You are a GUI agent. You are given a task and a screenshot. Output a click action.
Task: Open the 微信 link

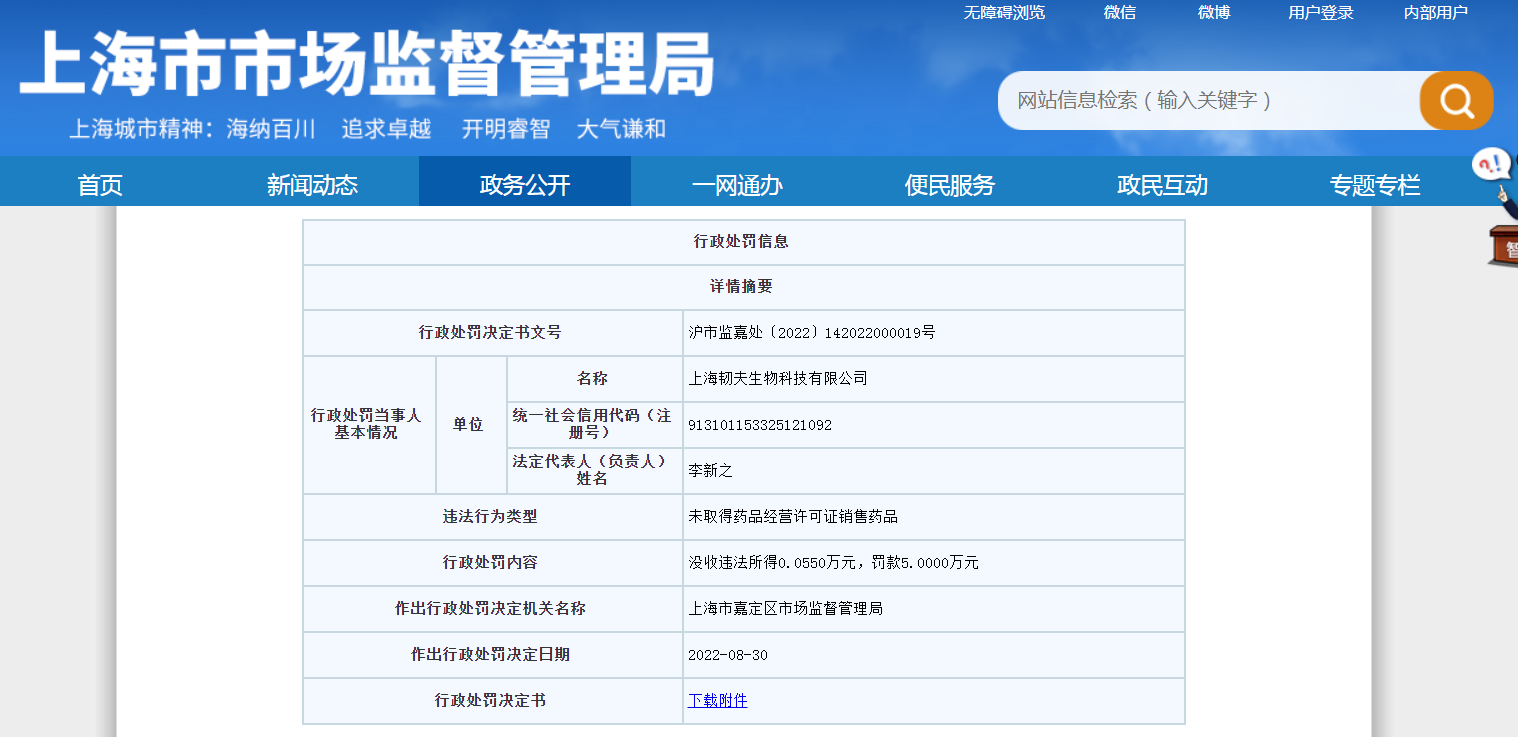point(1120,12)
